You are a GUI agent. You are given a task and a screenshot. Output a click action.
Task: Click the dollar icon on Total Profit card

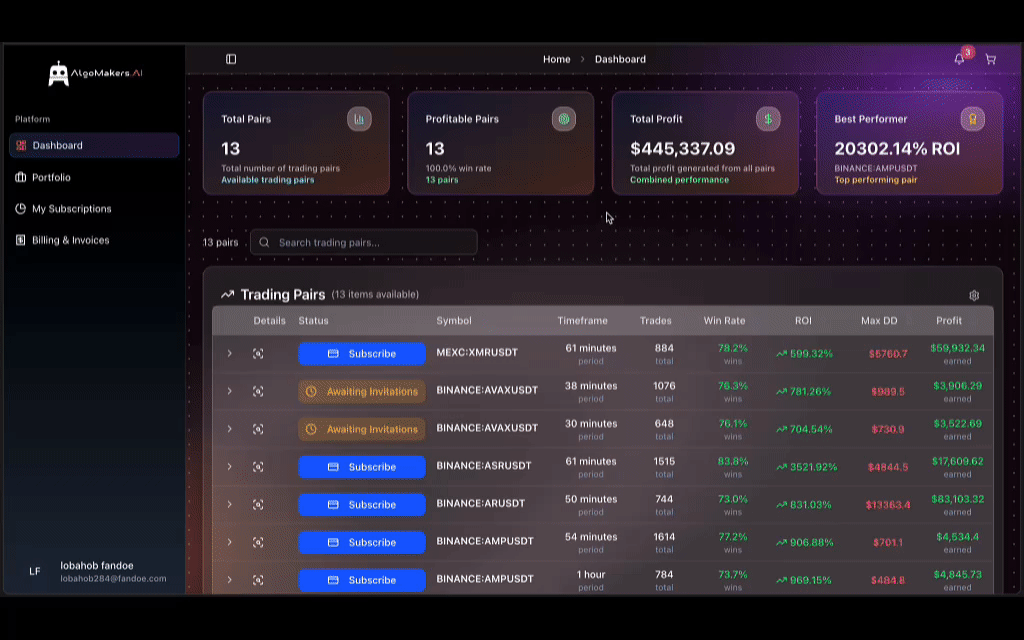tap(767, 118)
